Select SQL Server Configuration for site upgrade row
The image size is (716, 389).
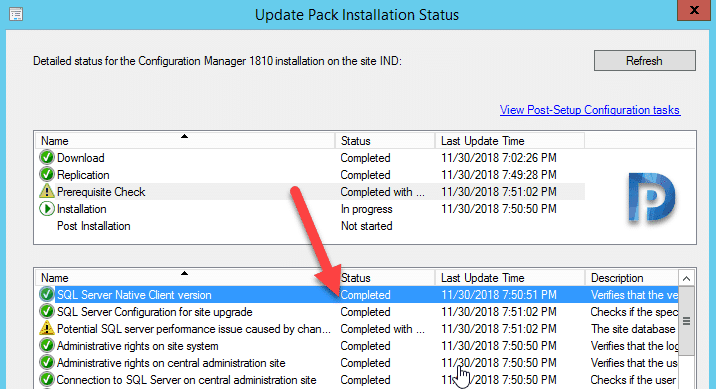tap(357, 311)
